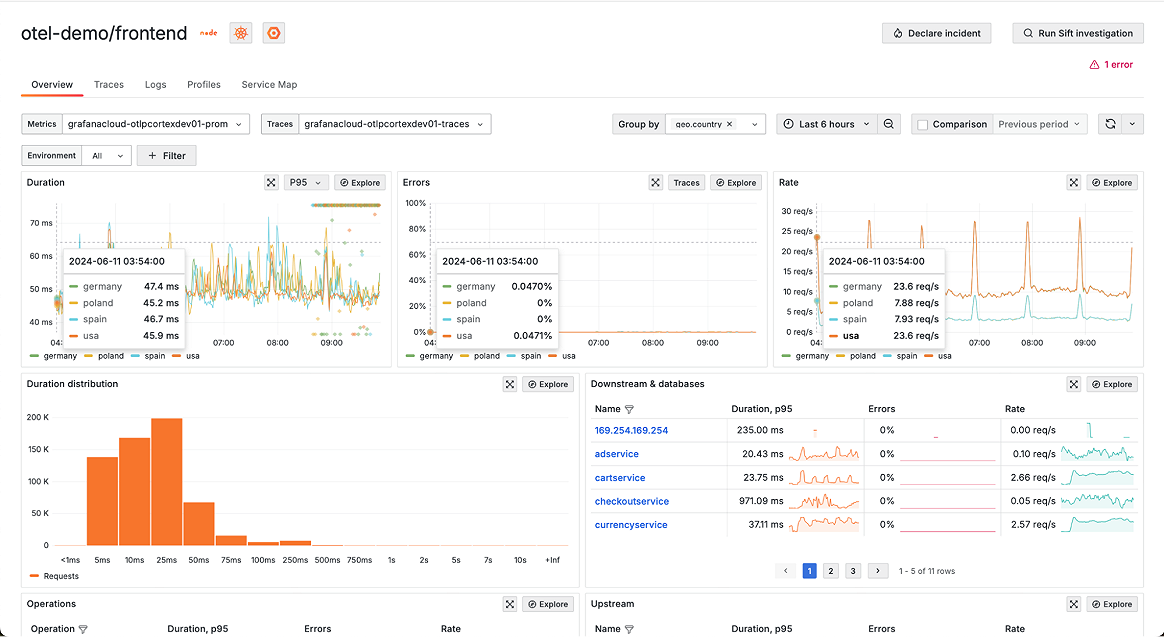Open the checkoutservice link
Screen dimensions: 1164x637
(x=631, y=500)
